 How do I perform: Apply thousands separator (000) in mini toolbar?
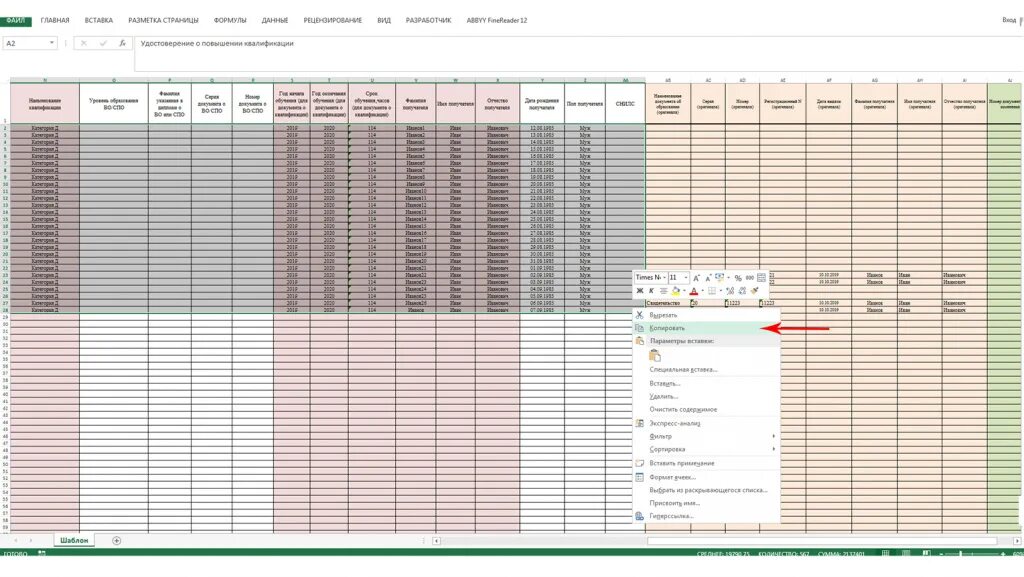tap(750, 278)
